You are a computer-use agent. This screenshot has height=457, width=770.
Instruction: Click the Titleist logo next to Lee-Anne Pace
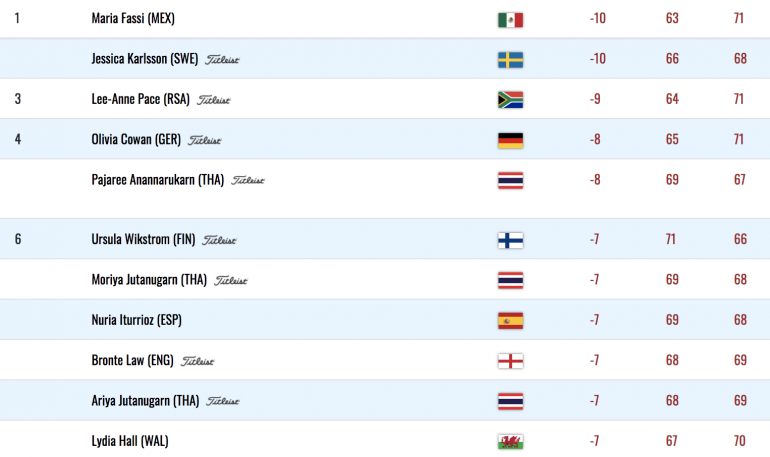tap(213, 100)
